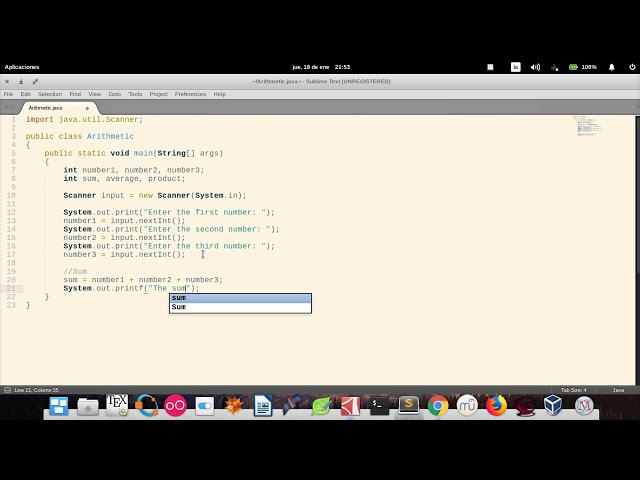Screen dimensions: 640x480
Task: Open the Java syntax selector
Action: 618,390
